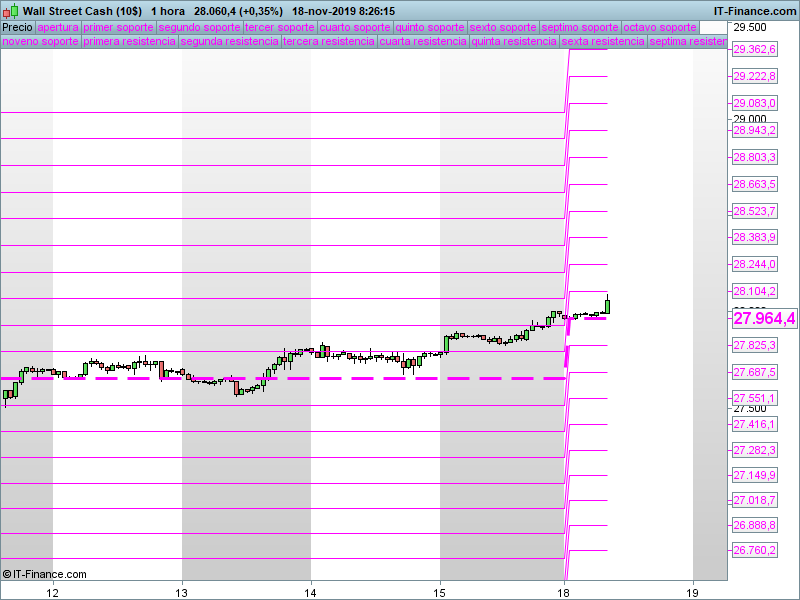800x600 pixels.
Task: Select the 'Precio' indicator label
Action: [17, 27]
